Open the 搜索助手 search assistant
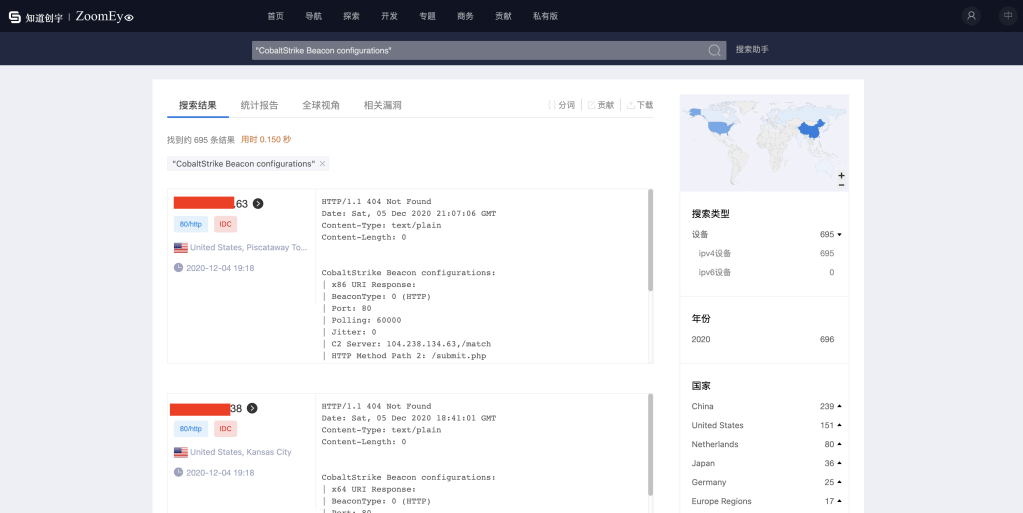1023x513 pixels. click(752, 50)
